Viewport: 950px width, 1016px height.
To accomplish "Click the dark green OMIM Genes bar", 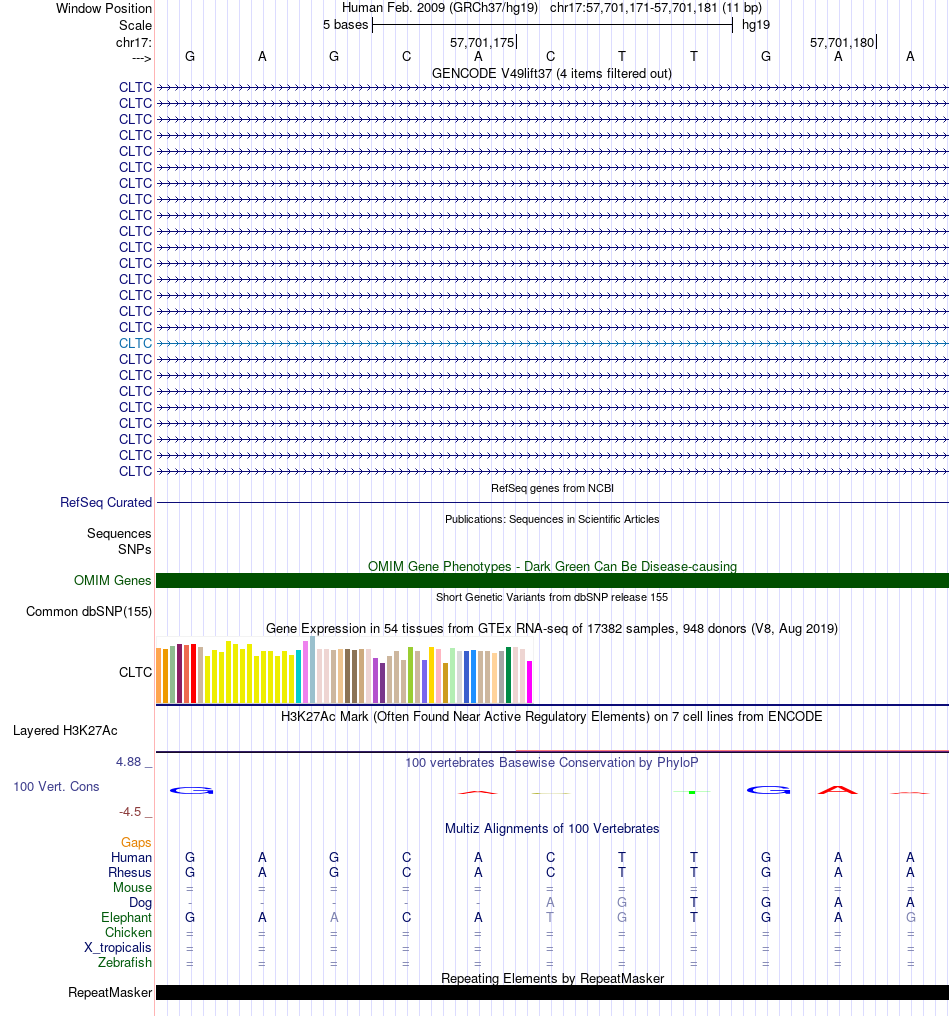I will point(552,581).
